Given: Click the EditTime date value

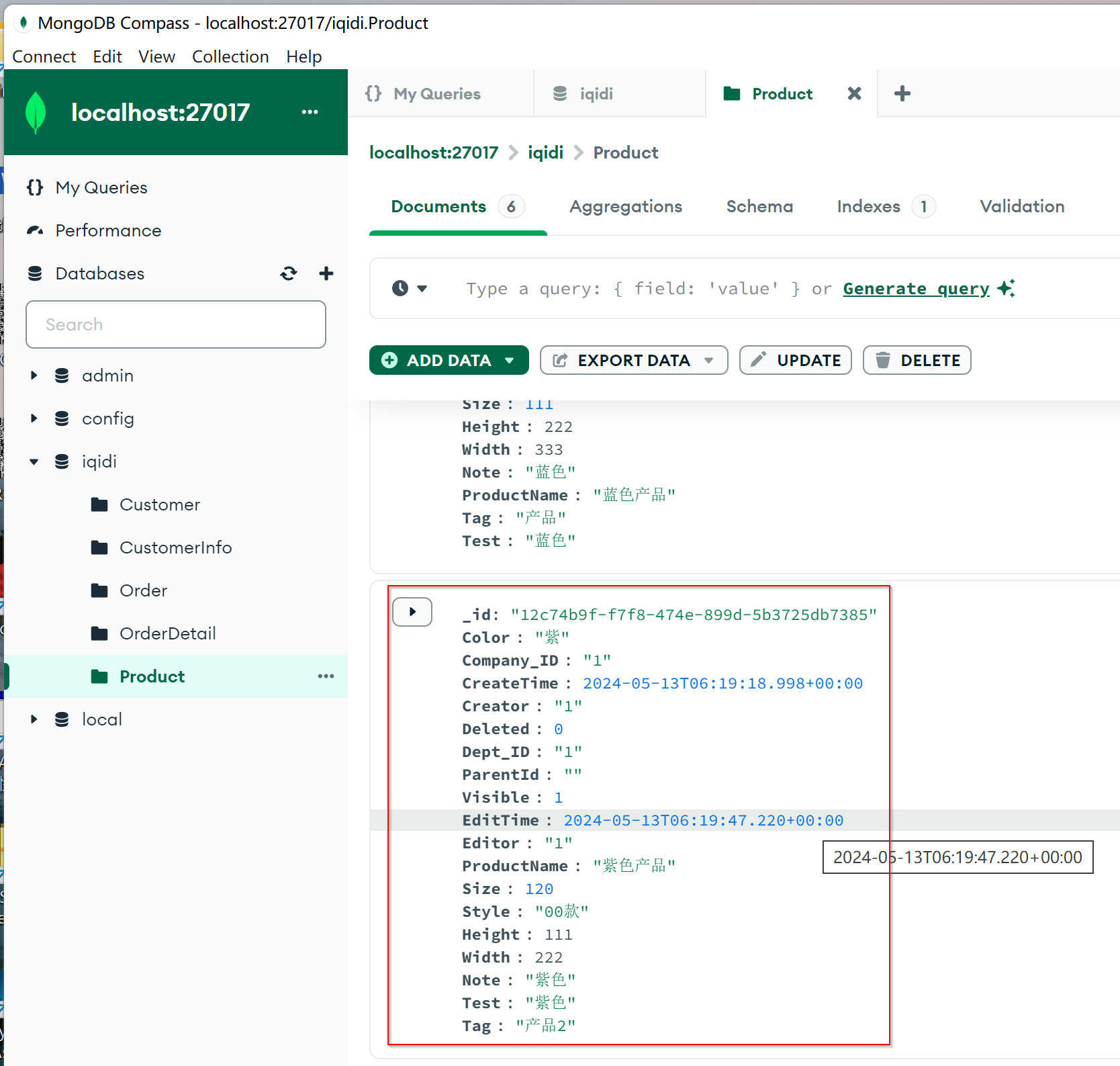Looking at the screenshot, I should pyautogui.click(x=704, y=820).
